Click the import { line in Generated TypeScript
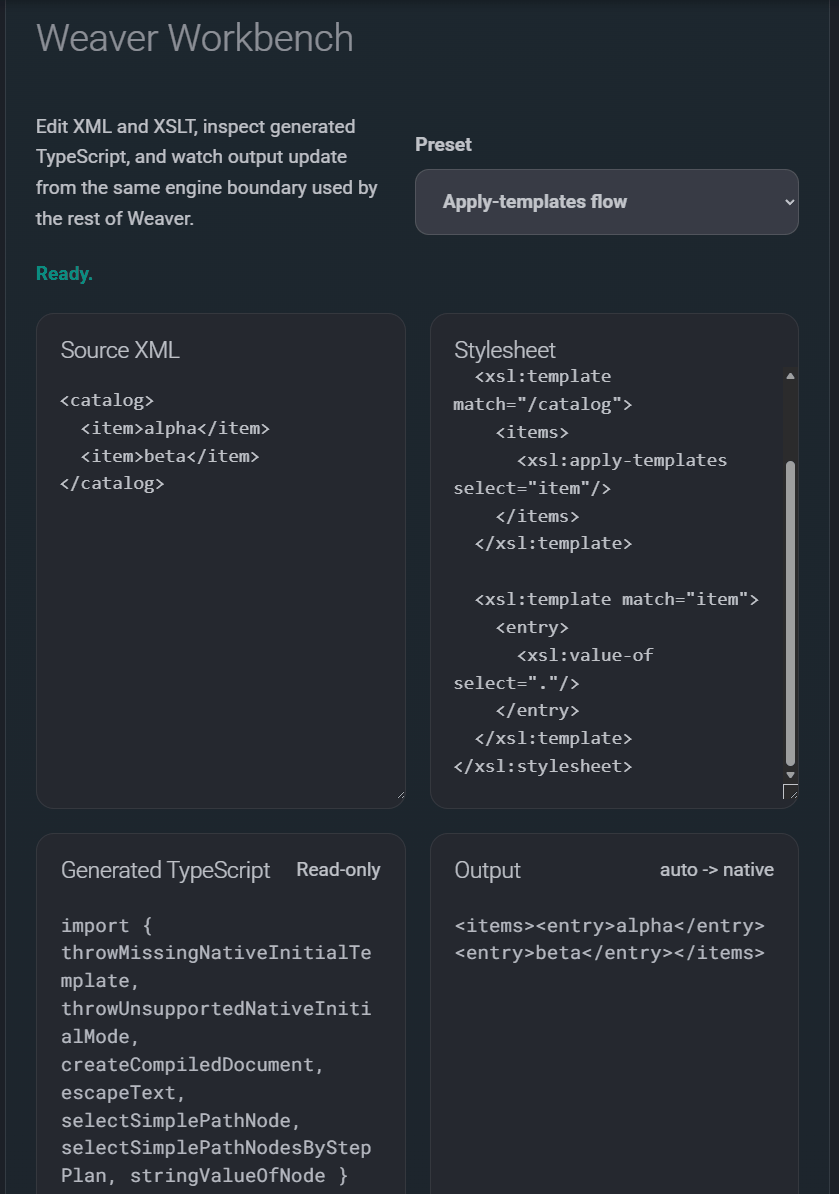The width and height of the screenshot is (839, 1194). 107,926
